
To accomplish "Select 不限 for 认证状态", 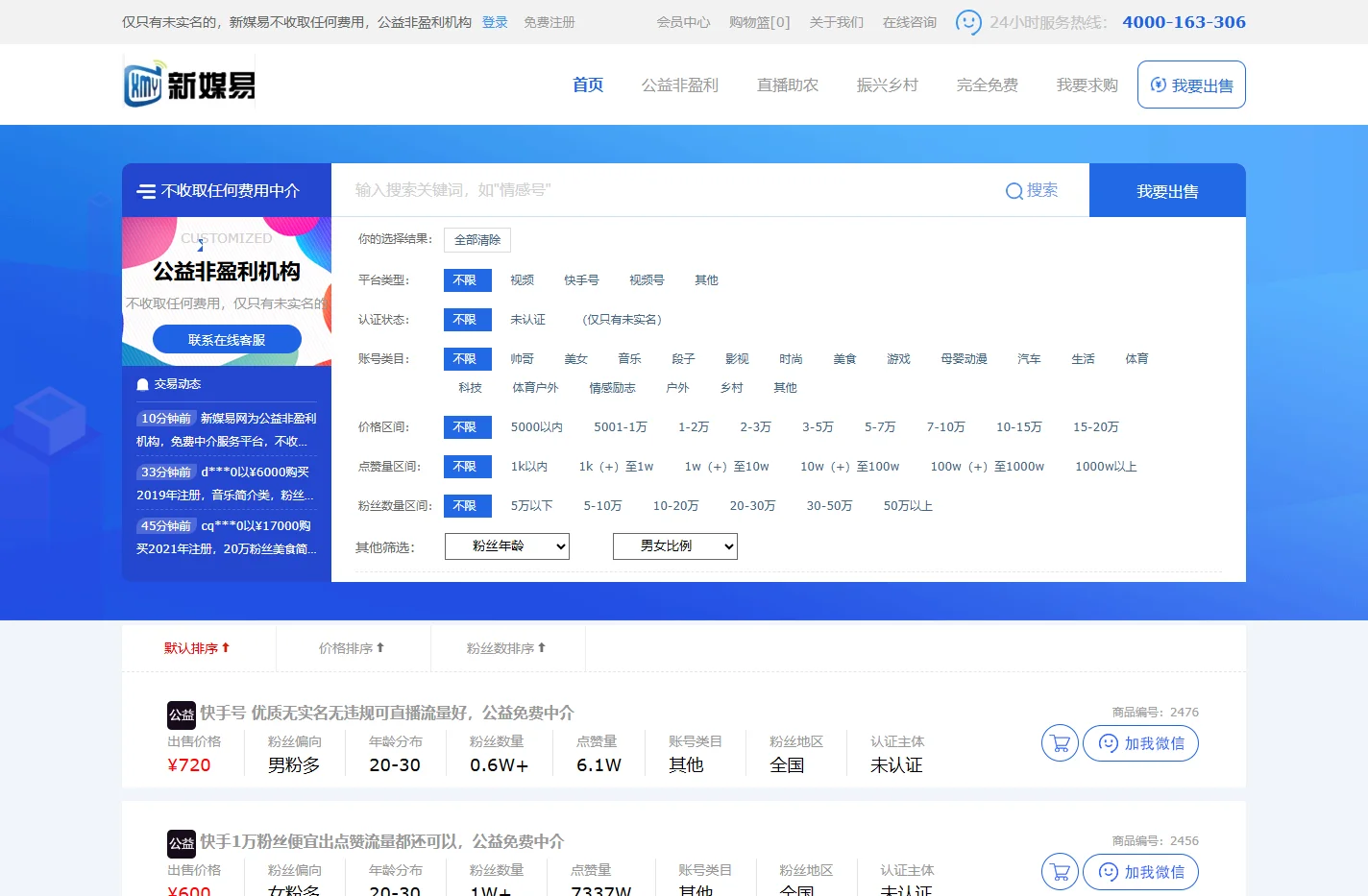I will [467, 320].
